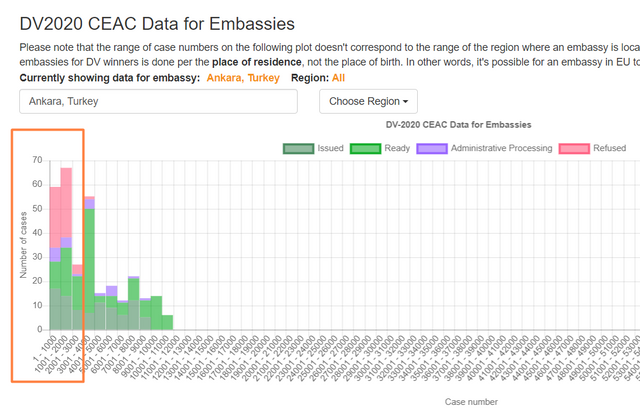Click the Ready legend label
640x416 pixels.
coord(397,148)
